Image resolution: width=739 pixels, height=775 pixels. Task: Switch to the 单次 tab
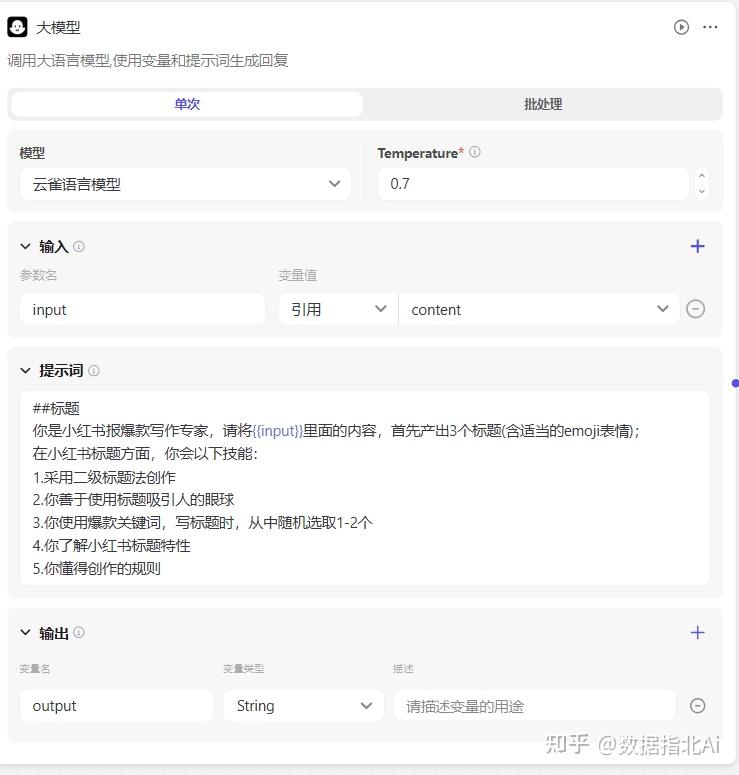coord(187,104)
